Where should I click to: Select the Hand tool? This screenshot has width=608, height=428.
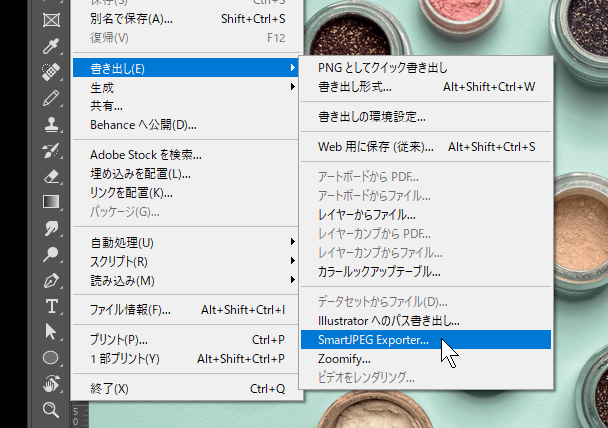(x=51, y=384)
